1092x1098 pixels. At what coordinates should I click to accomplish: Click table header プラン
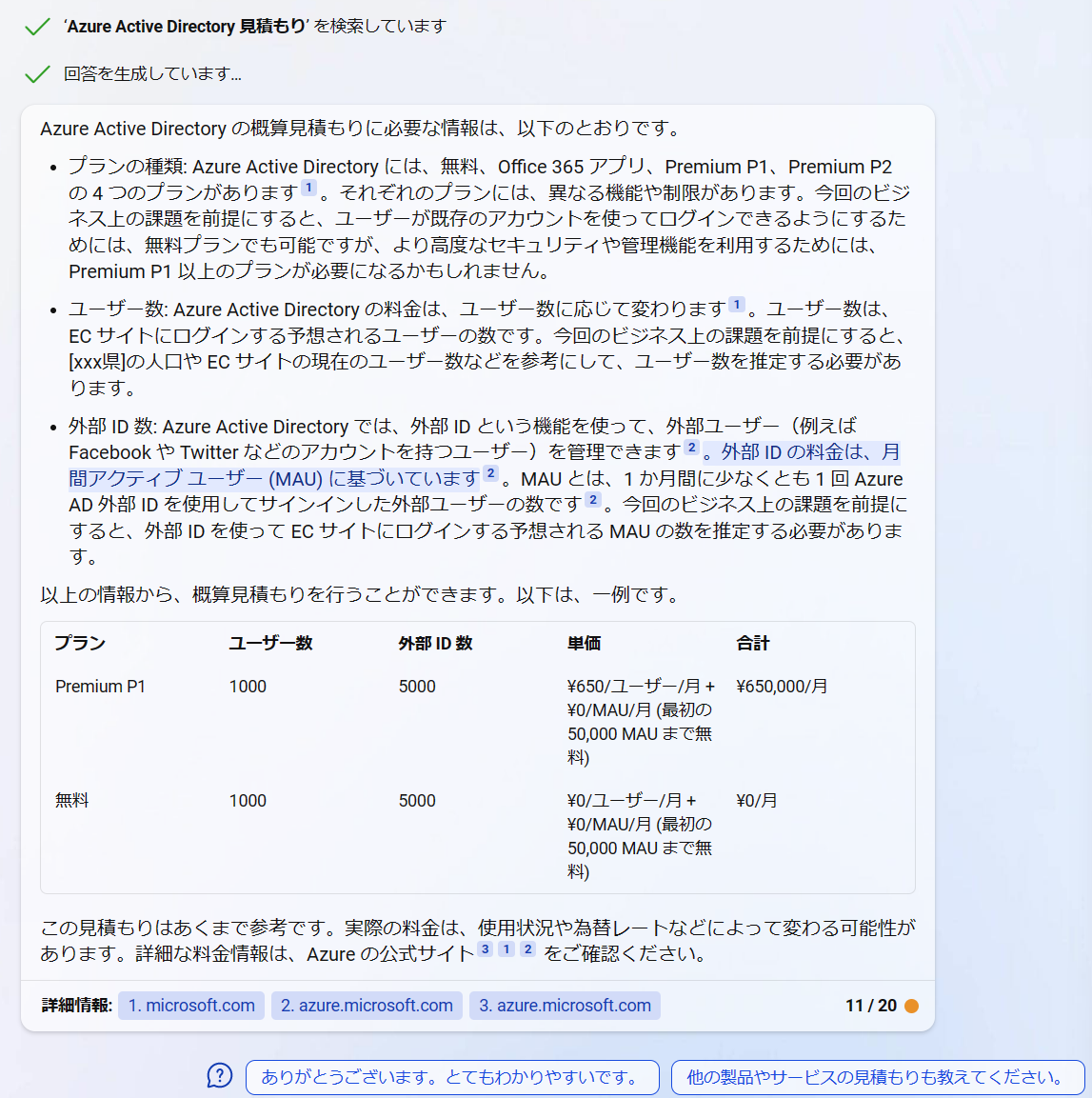pyautogui.click(x=81, y=643)
